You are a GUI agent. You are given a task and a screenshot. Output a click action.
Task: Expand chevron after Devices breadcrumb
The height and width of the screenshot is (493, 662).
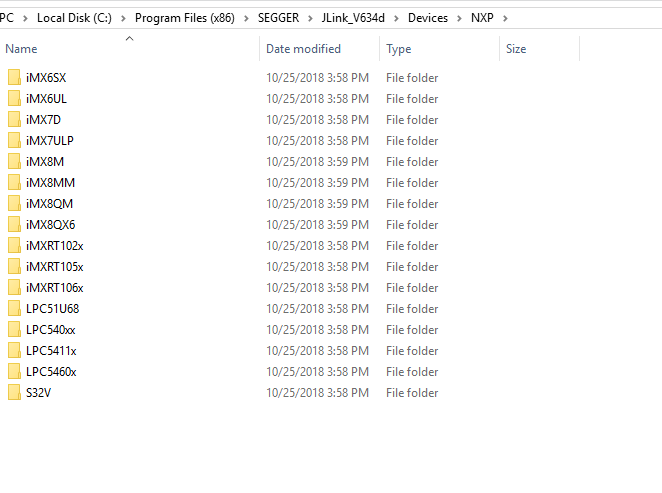[x=459, y=19]
